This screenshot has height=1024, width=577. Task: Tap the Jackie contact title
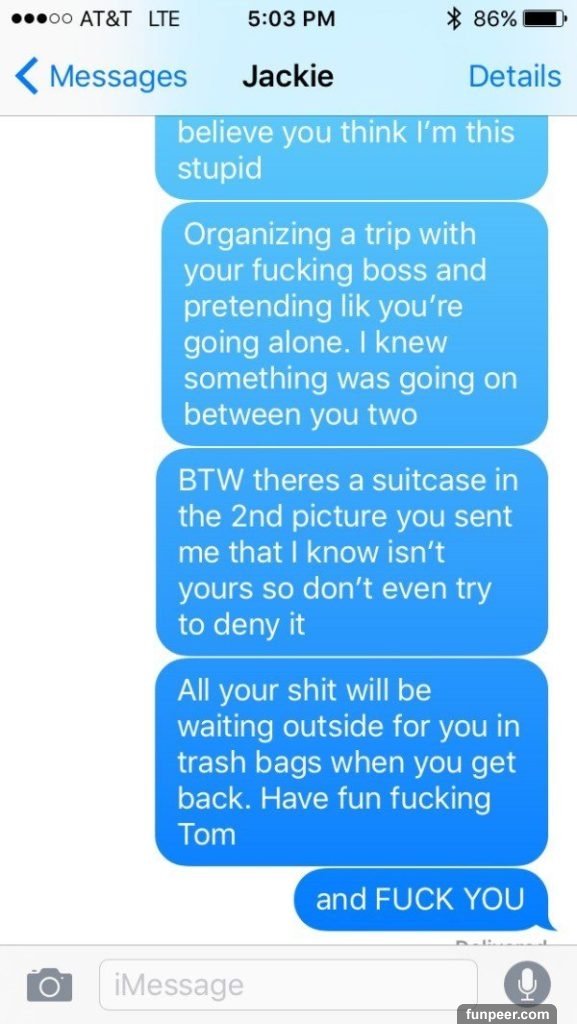(288, 76)
